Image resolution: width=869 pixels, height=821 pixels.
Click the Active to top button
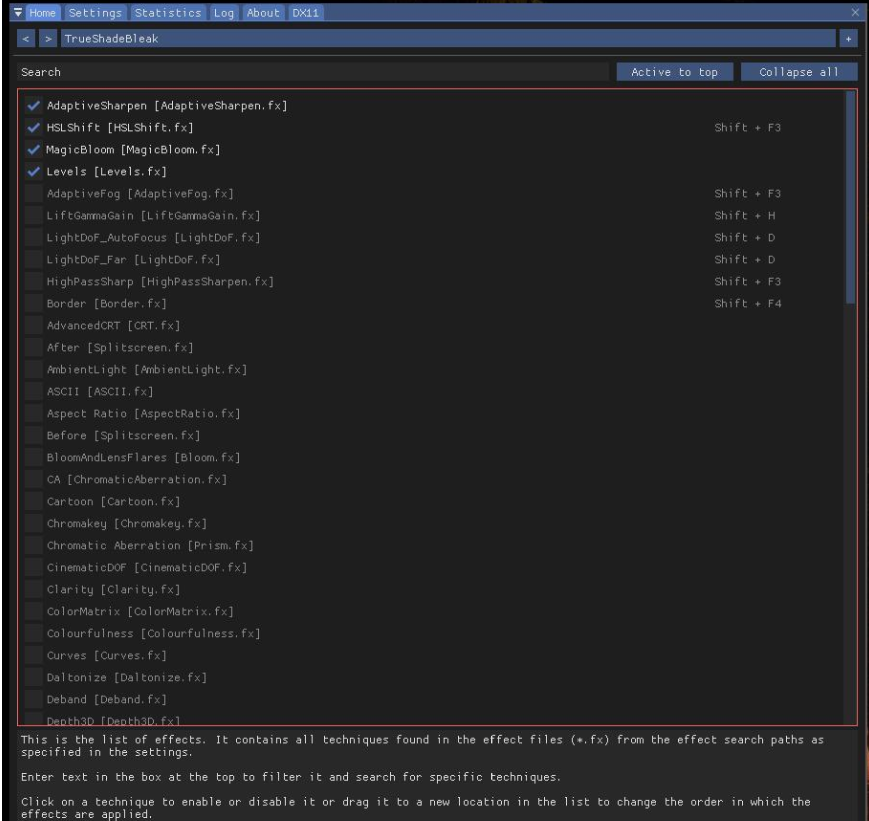tap(675, 72)
